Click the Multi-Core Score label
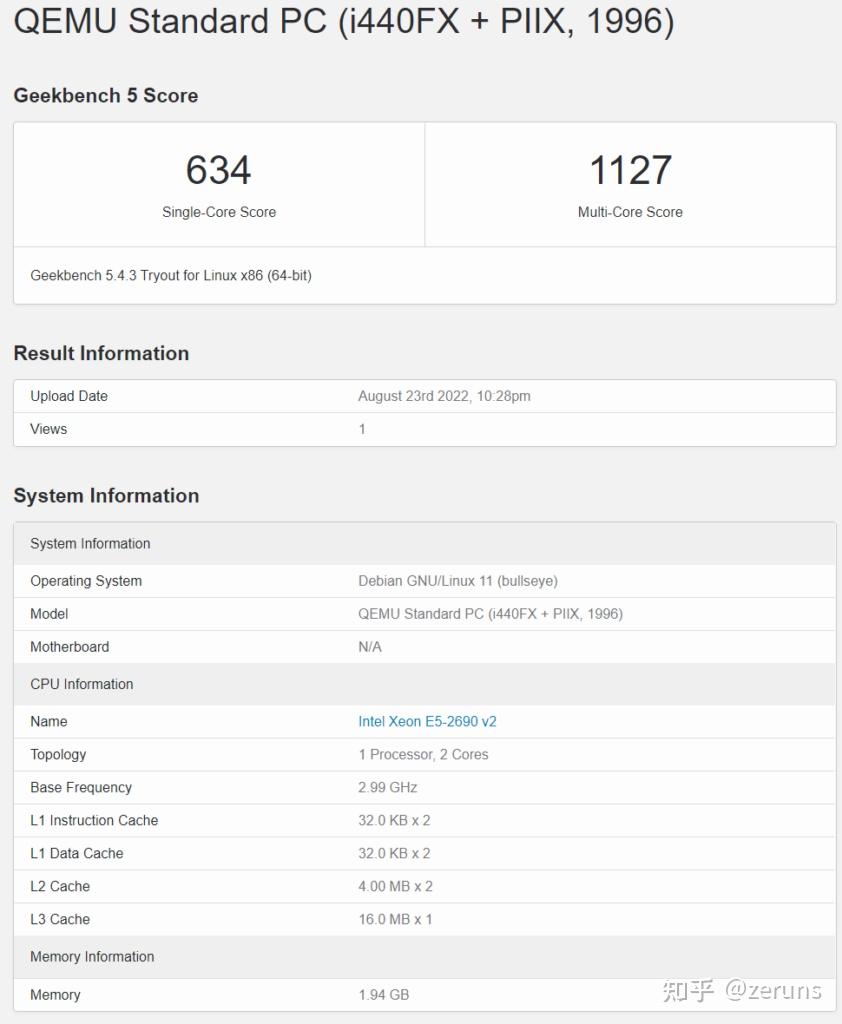This screenshot has height=1024, width=842. (630, 212)
